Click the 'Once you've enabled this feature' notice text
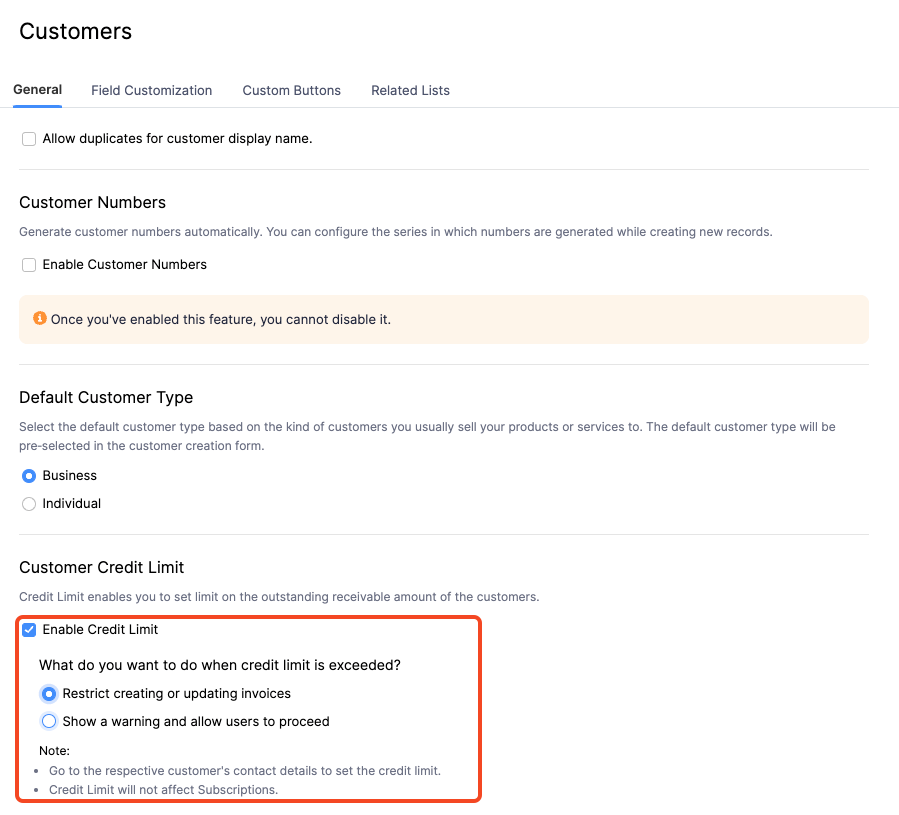Image resolution: width=899 pixels, height=815 pixels. coord(221,319)
